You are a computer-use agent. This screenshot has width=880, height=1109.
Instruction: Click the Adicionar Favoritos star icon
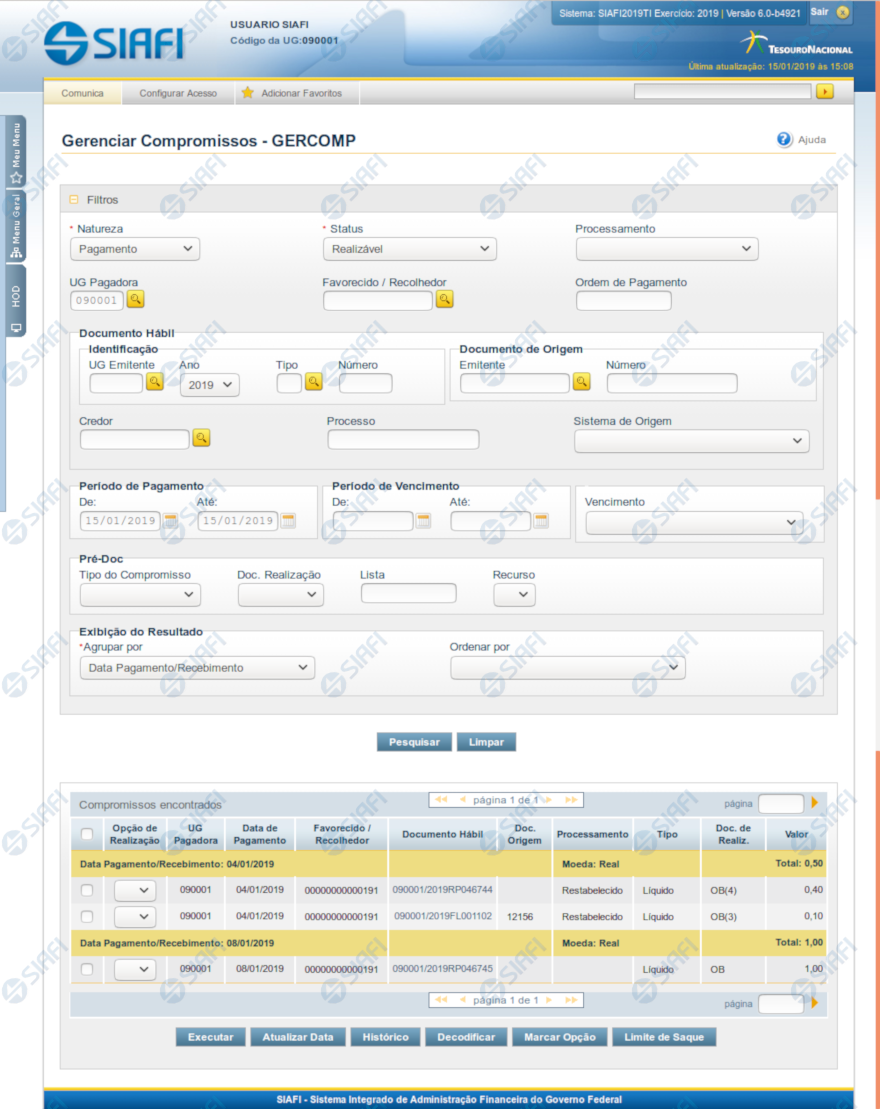click(x=247, y=93)
